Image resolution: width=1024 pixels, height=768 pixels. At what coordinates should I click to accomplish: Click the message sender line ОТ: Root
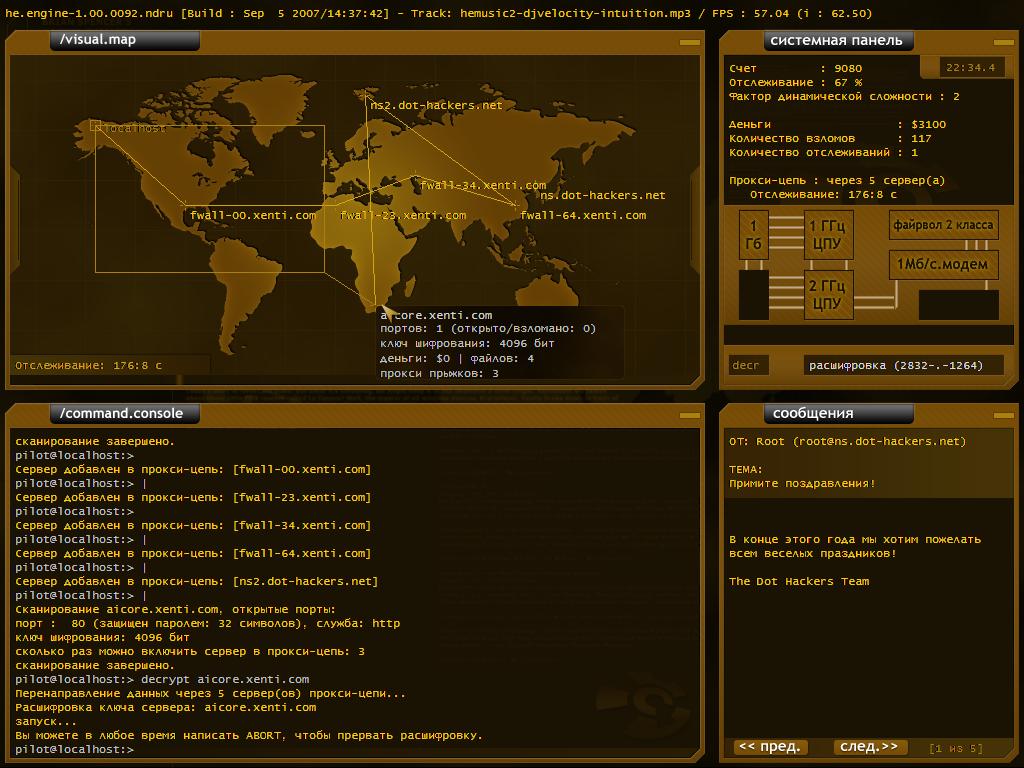848,441
